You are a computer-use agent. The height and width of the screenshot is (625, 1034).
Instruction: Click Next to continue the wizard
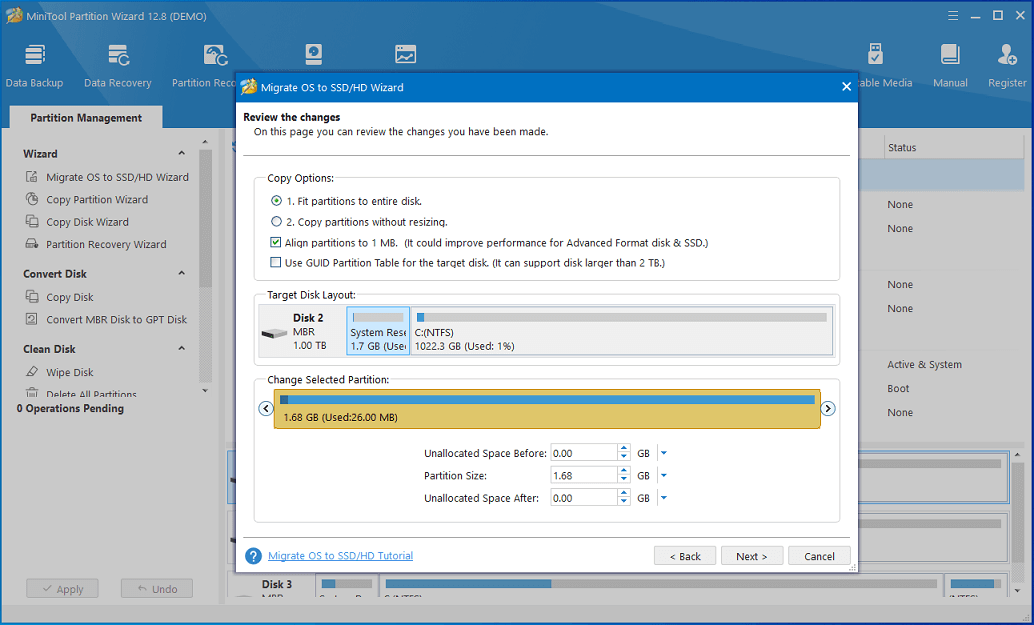tap(752, 556)
